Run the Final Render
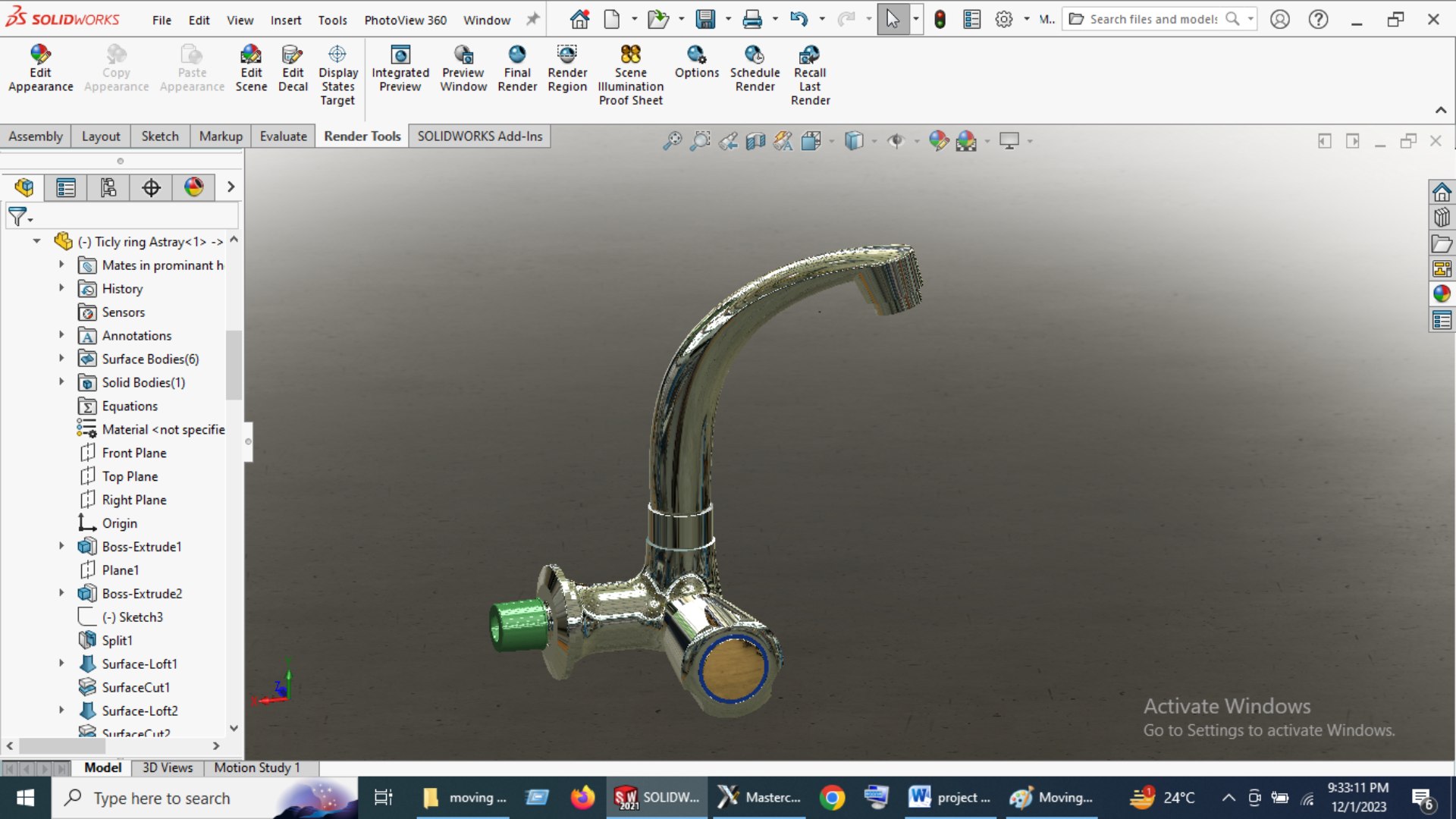 [517, 68]
